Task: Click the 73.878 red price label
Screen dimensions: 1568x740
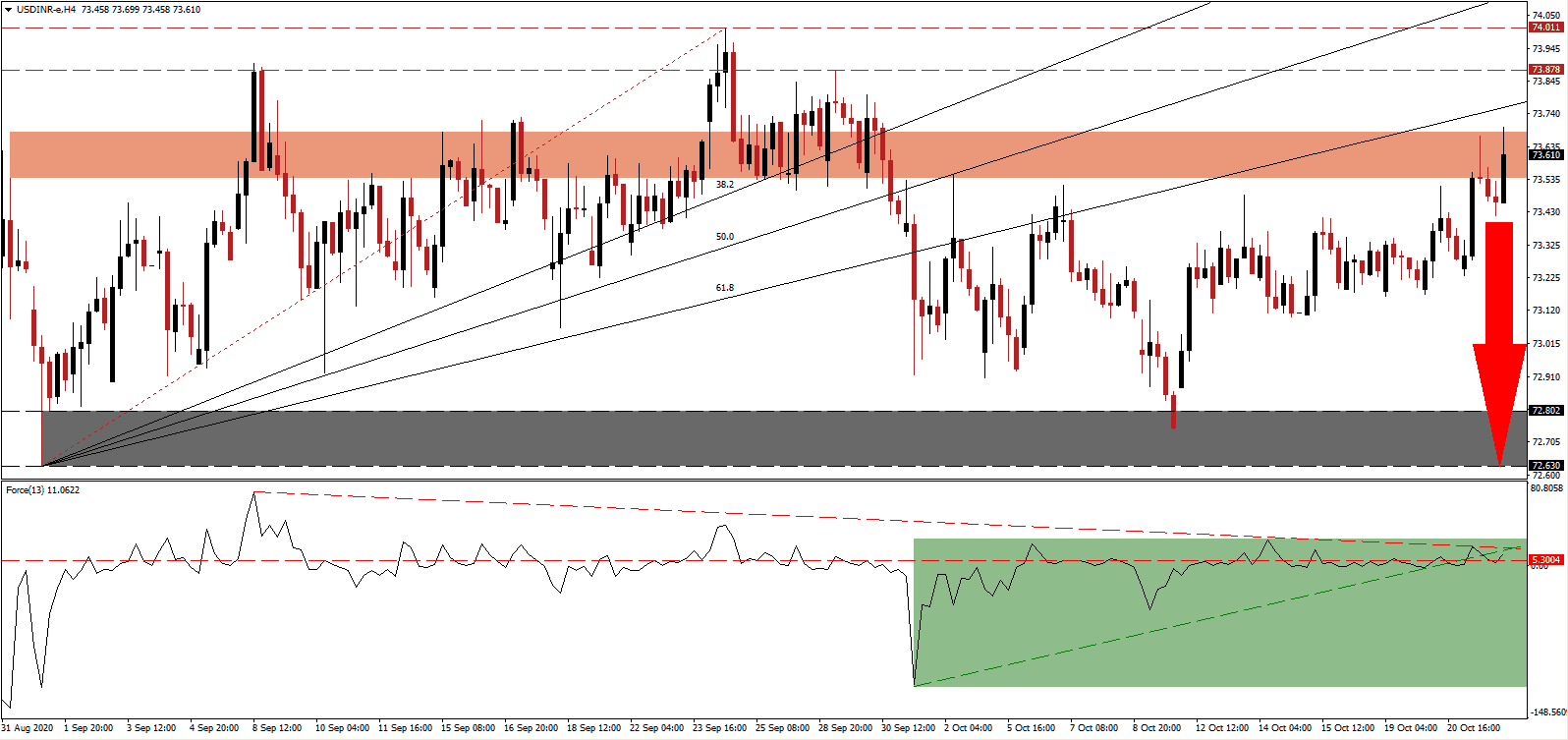Action: [x=1545, y=70]
